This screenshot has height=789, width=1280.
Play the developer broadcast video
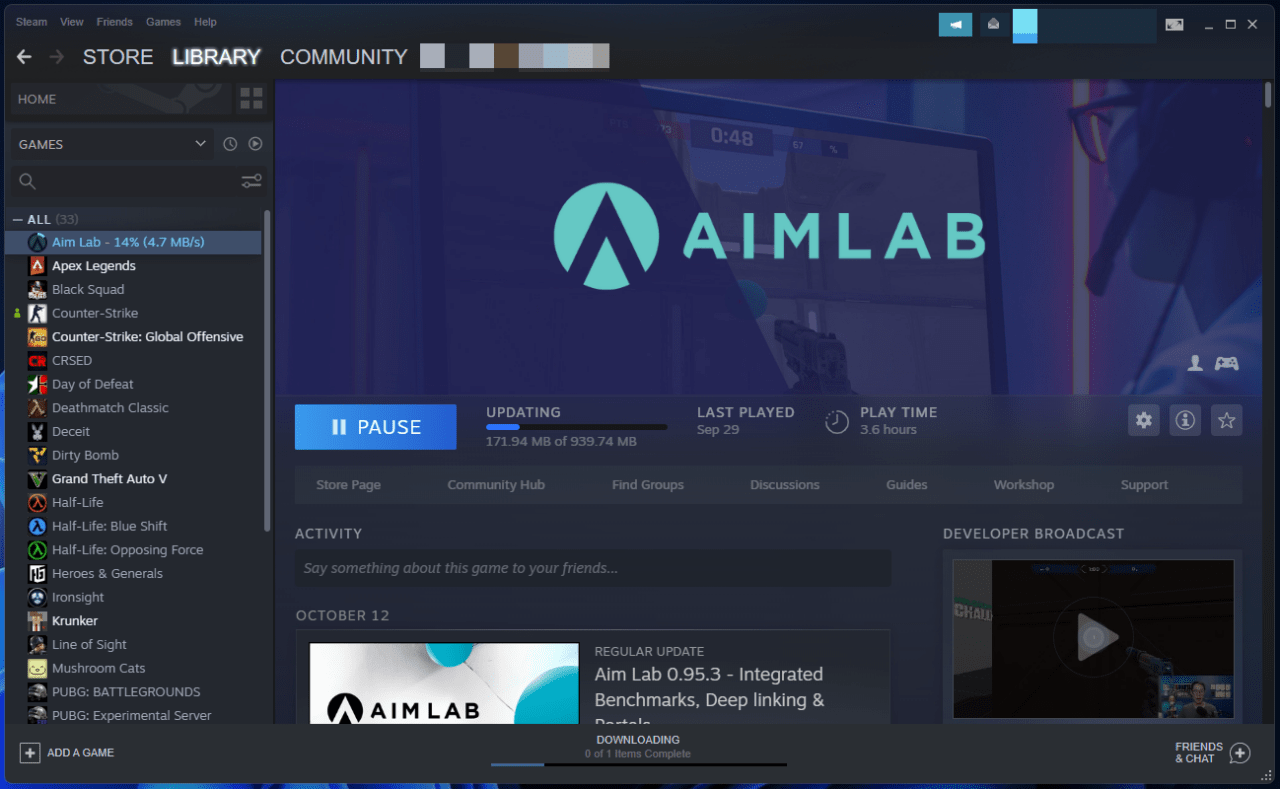(1093, 637)
